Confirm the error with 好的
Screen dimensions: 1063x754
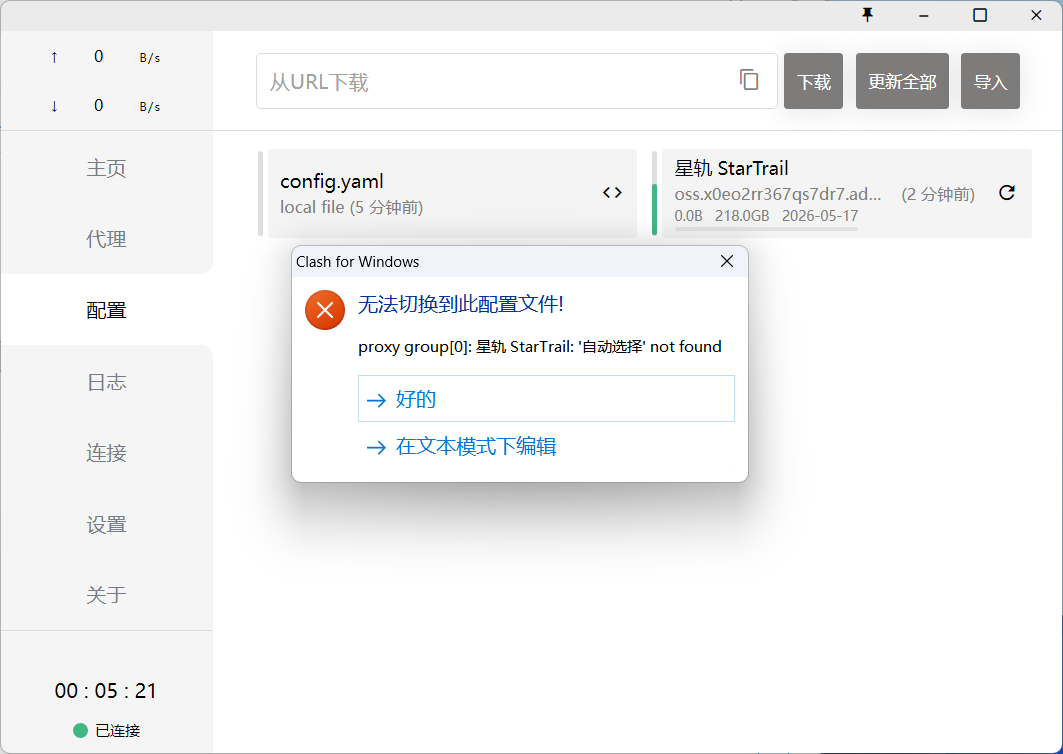pyautogui.click(x=546, y=399)
